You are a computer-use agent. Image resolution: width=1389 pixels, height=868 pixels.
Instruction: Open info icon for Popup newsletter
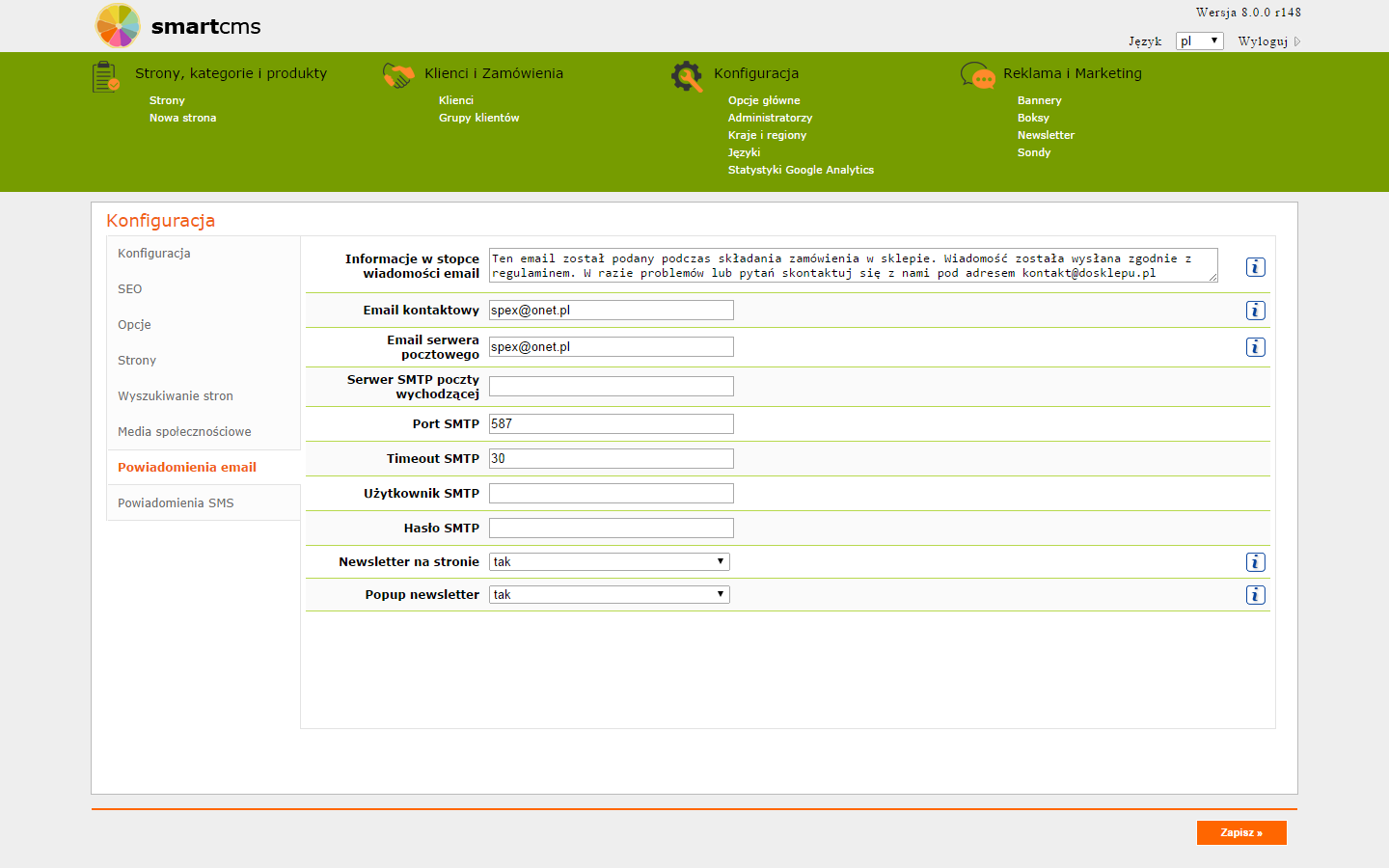1255,595
